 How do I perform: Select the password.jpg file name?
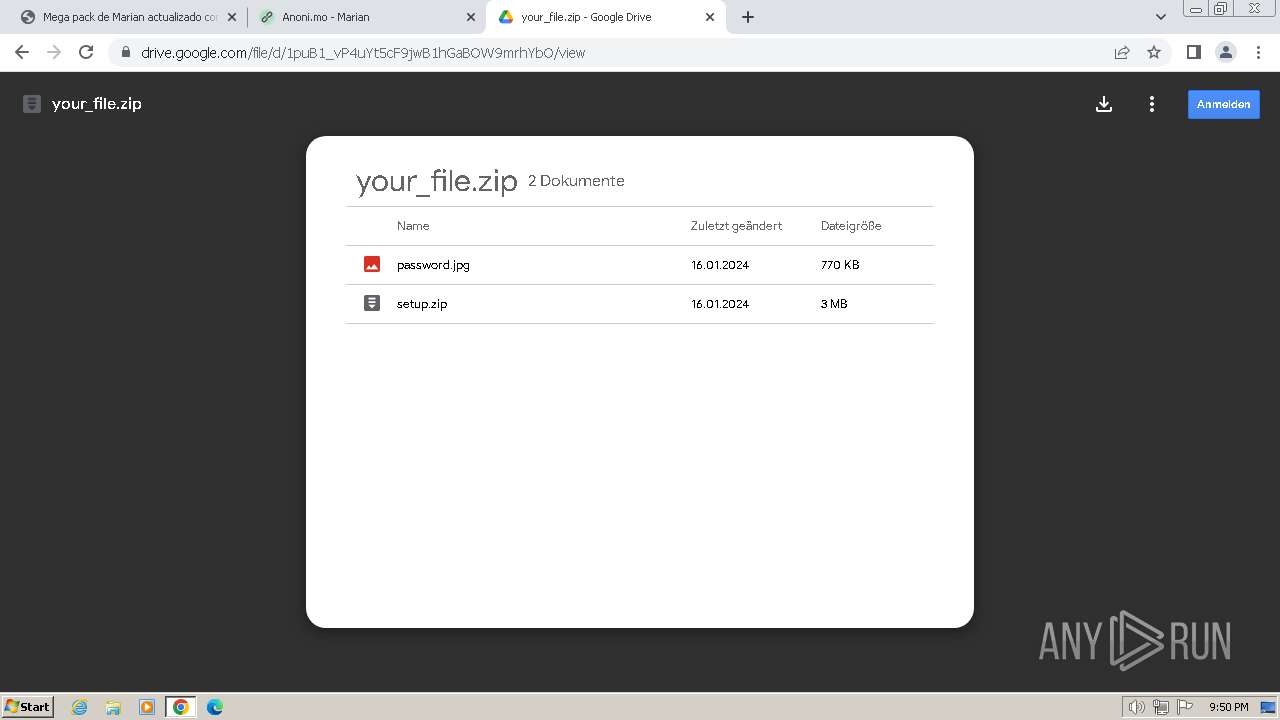[x=433, y=265]
